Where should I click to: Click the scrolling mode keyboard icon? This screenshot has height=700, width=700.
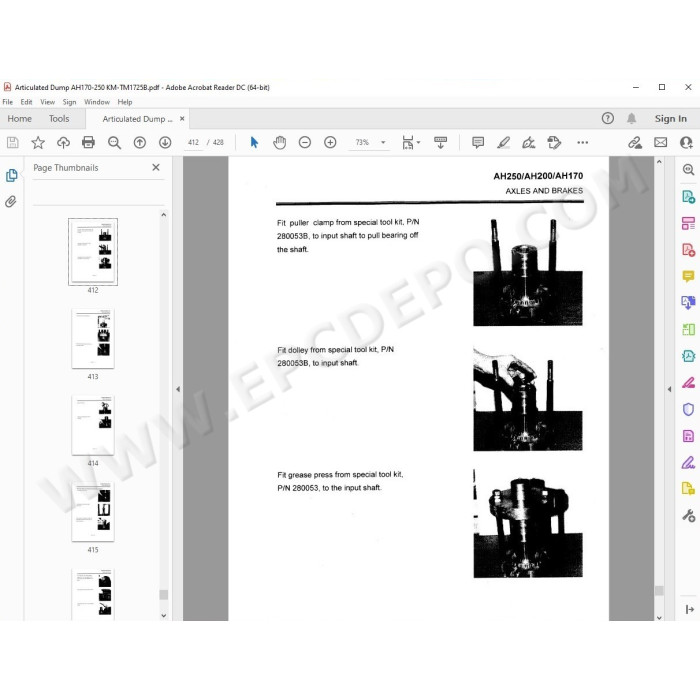pos(440,142)
